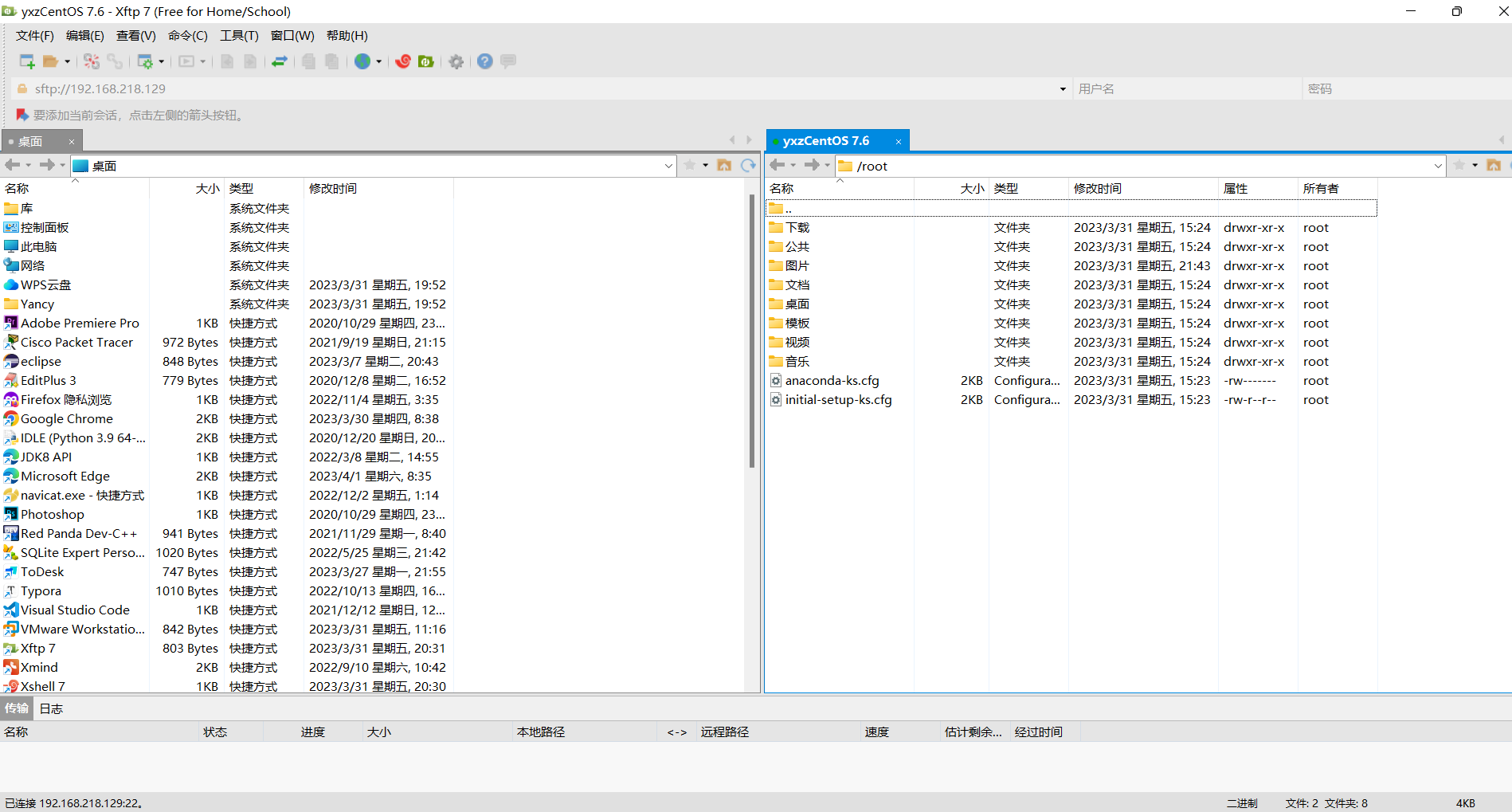
Task: Click the add-session bookmark arrow icon
Action: (22, 115)
